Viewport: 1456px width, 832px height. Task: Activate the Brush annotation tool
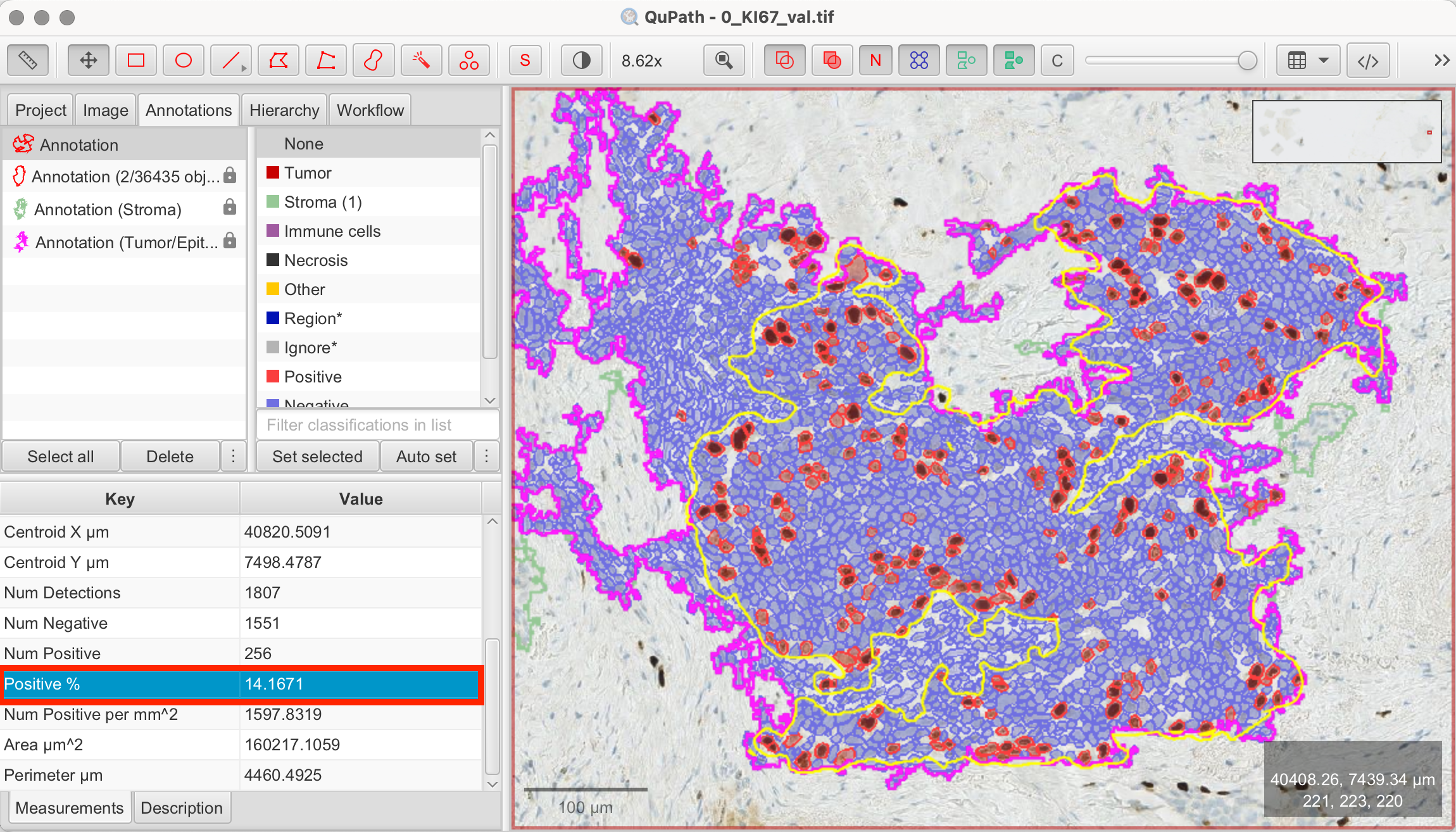[373, 61]
